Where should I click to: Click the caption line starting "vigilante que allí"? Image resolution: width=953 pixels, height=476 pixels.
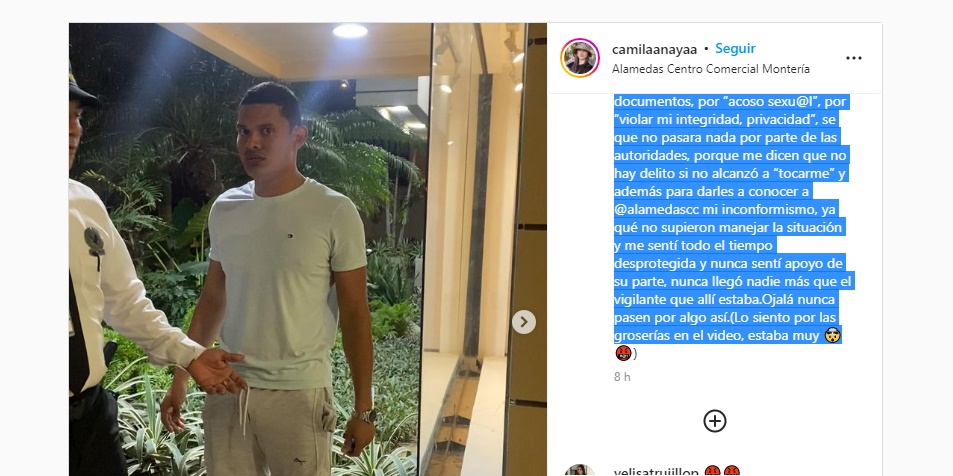click(x=724, y=300)
